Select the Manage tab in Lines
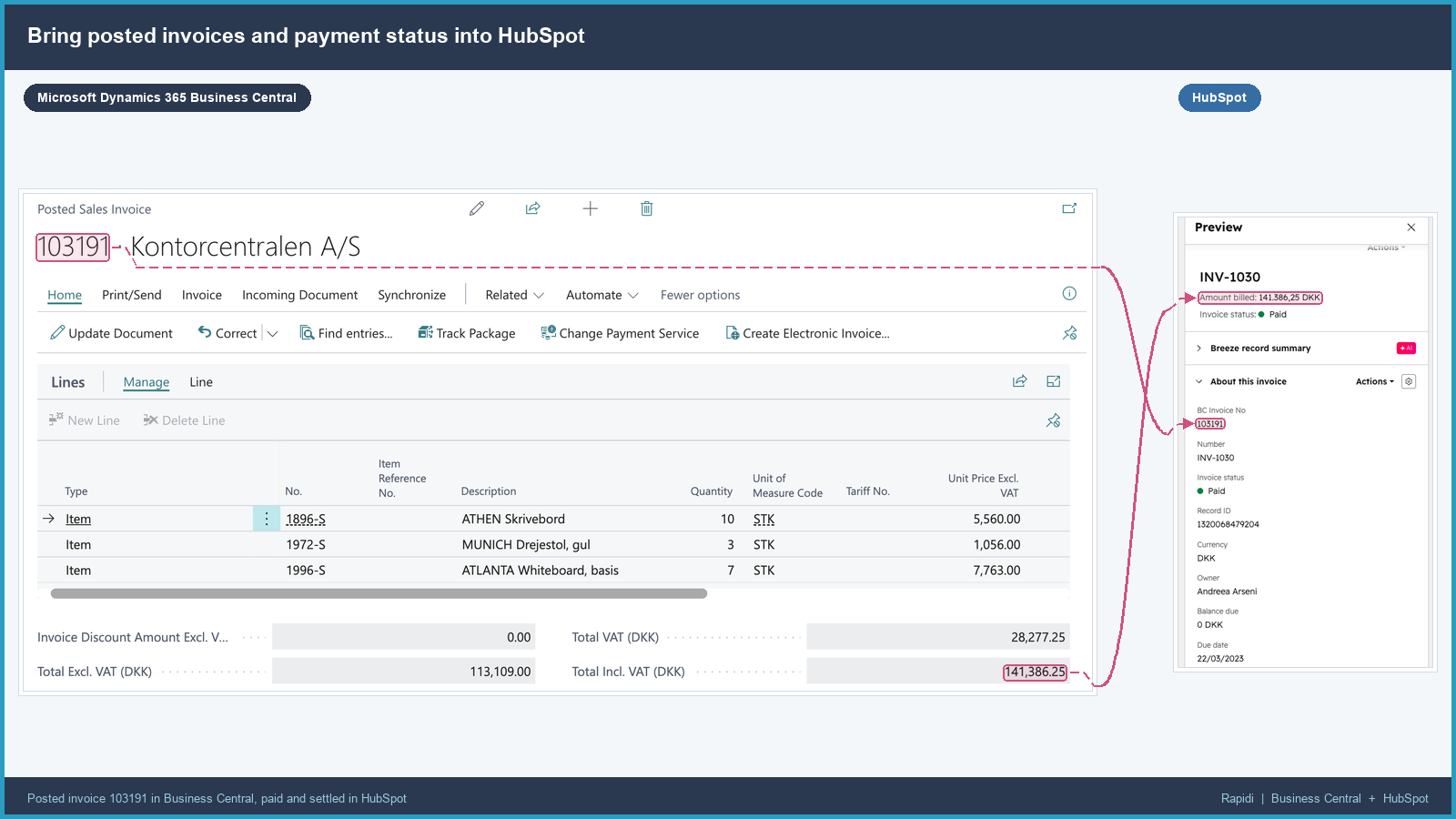This screenshot has width=1456, height=819. tap(147, 382)
